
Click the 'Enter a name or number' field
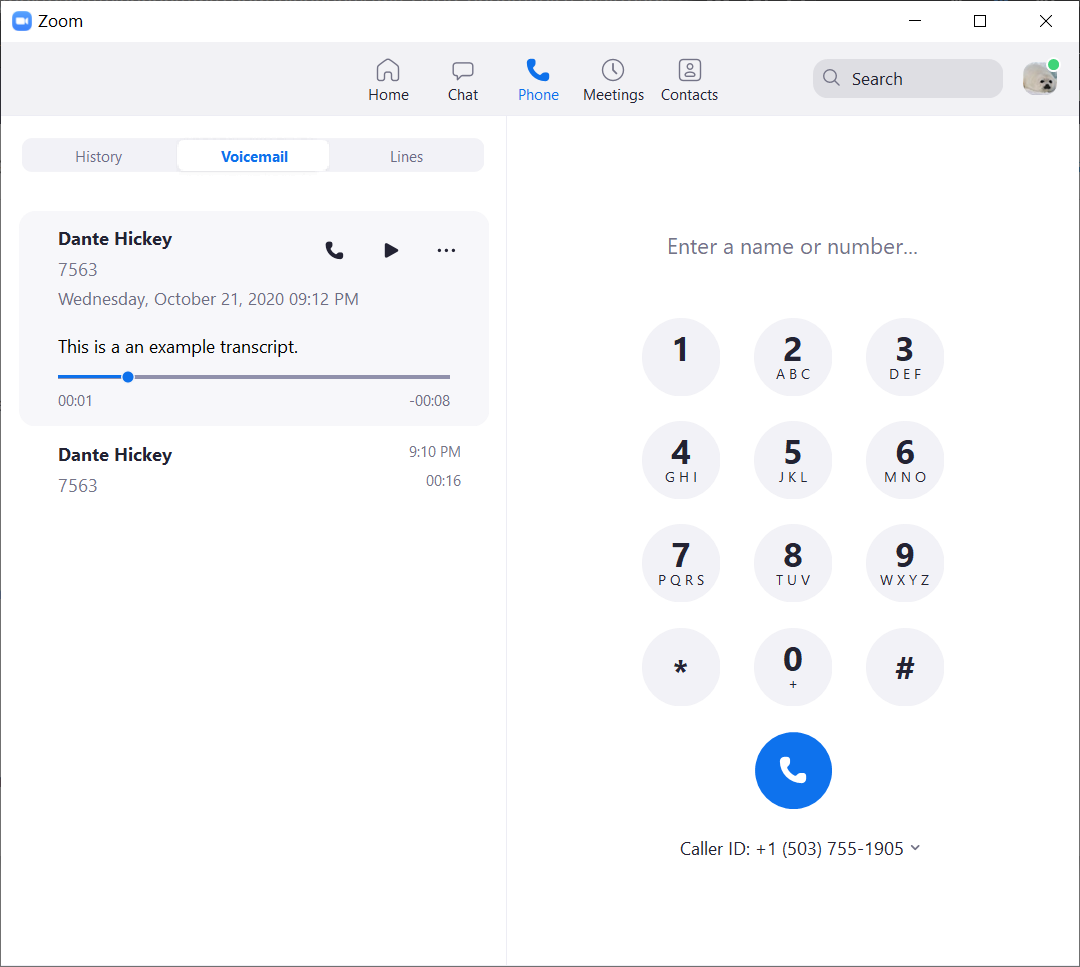792,247
